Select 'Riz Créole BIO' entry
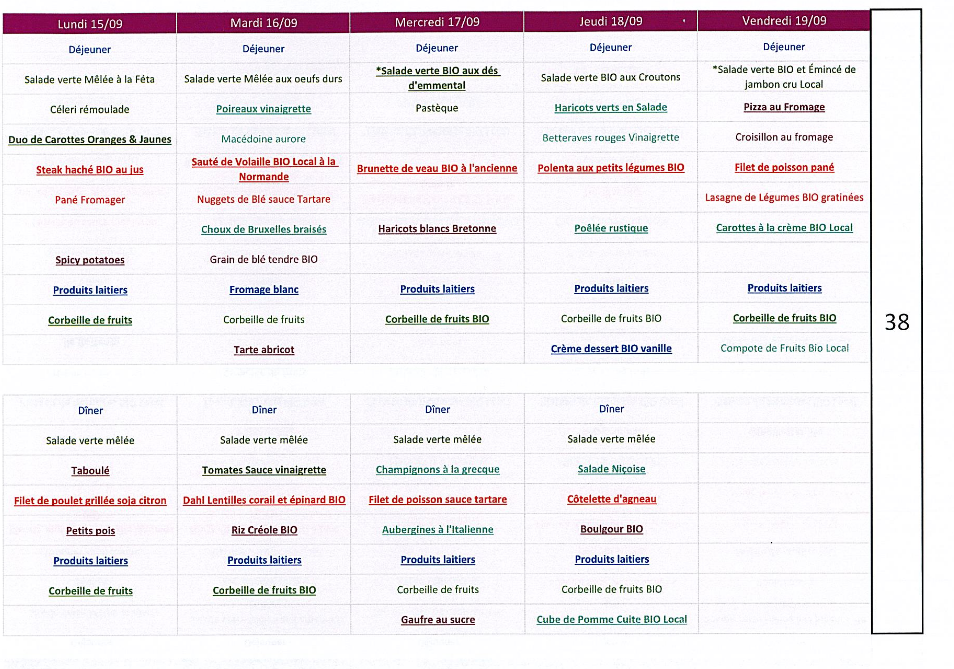This screenshot has height=669, width=954. click(263, 530)
